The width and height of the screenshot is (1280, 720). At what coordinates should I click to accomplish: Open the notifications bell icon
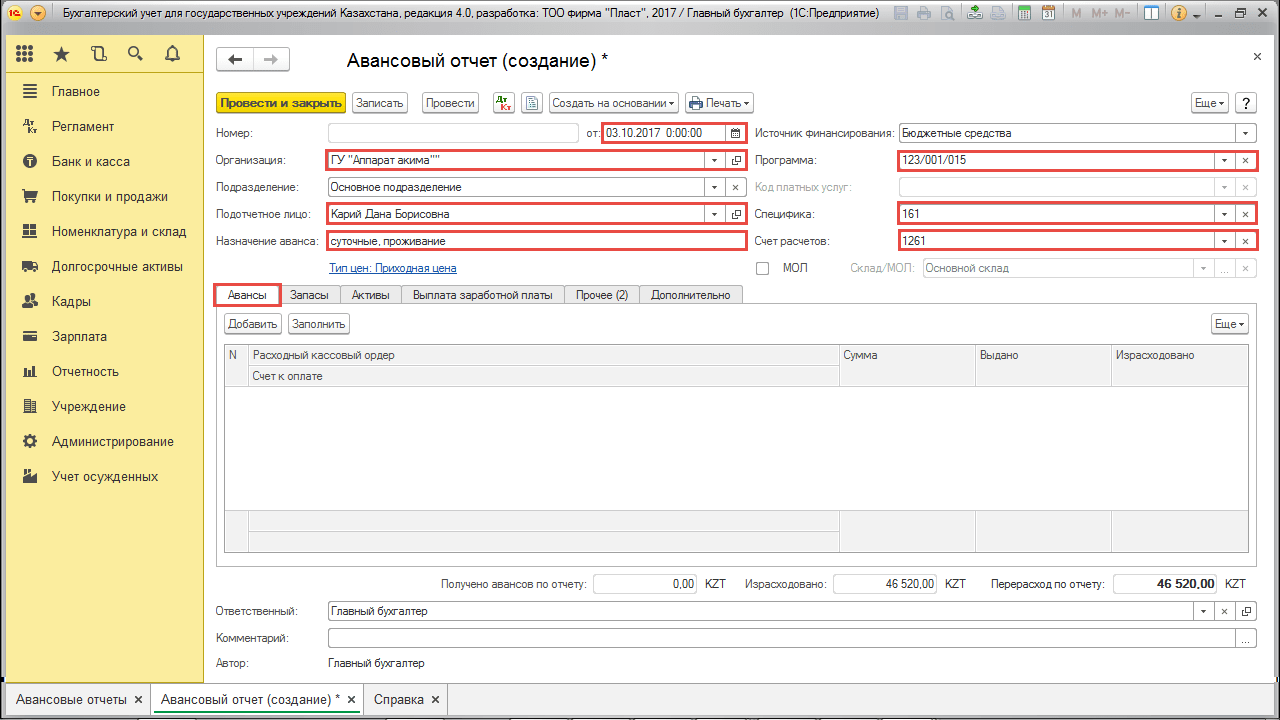(172, 54)
